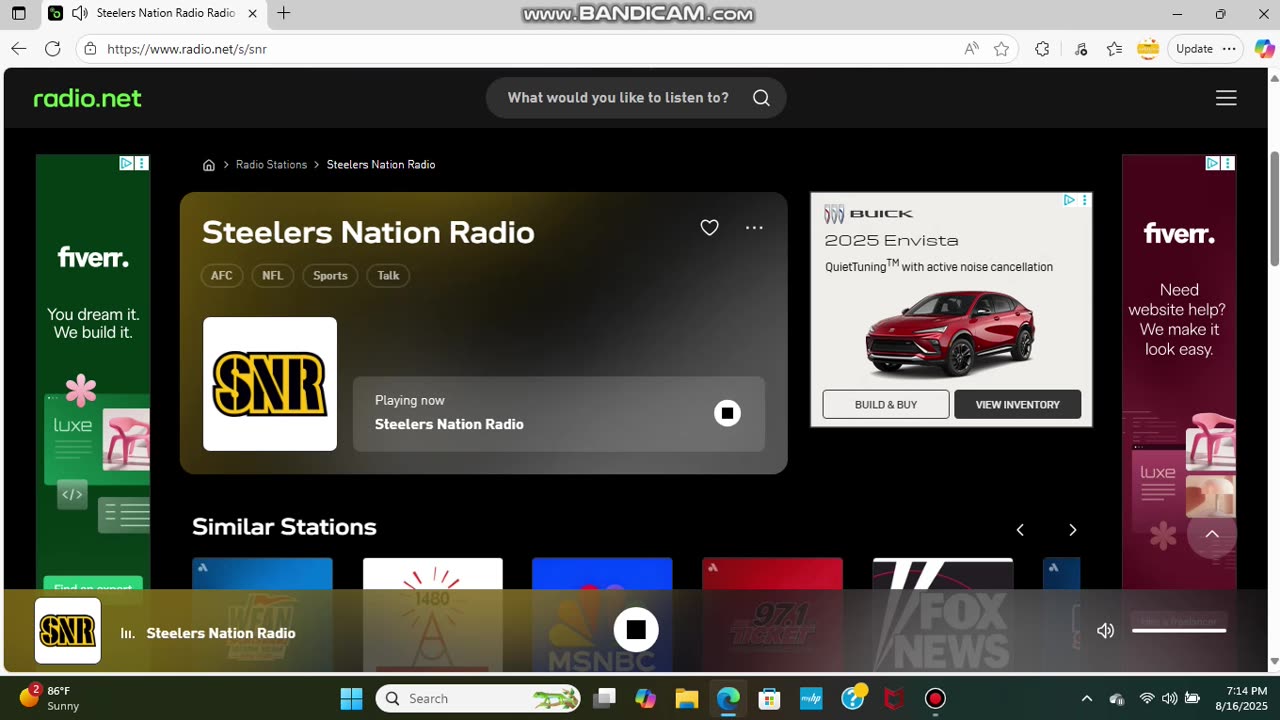Viewport: 1280px width, 720px height.
Task: Open Task View on taskbar
Action: [x=604, y=698]
